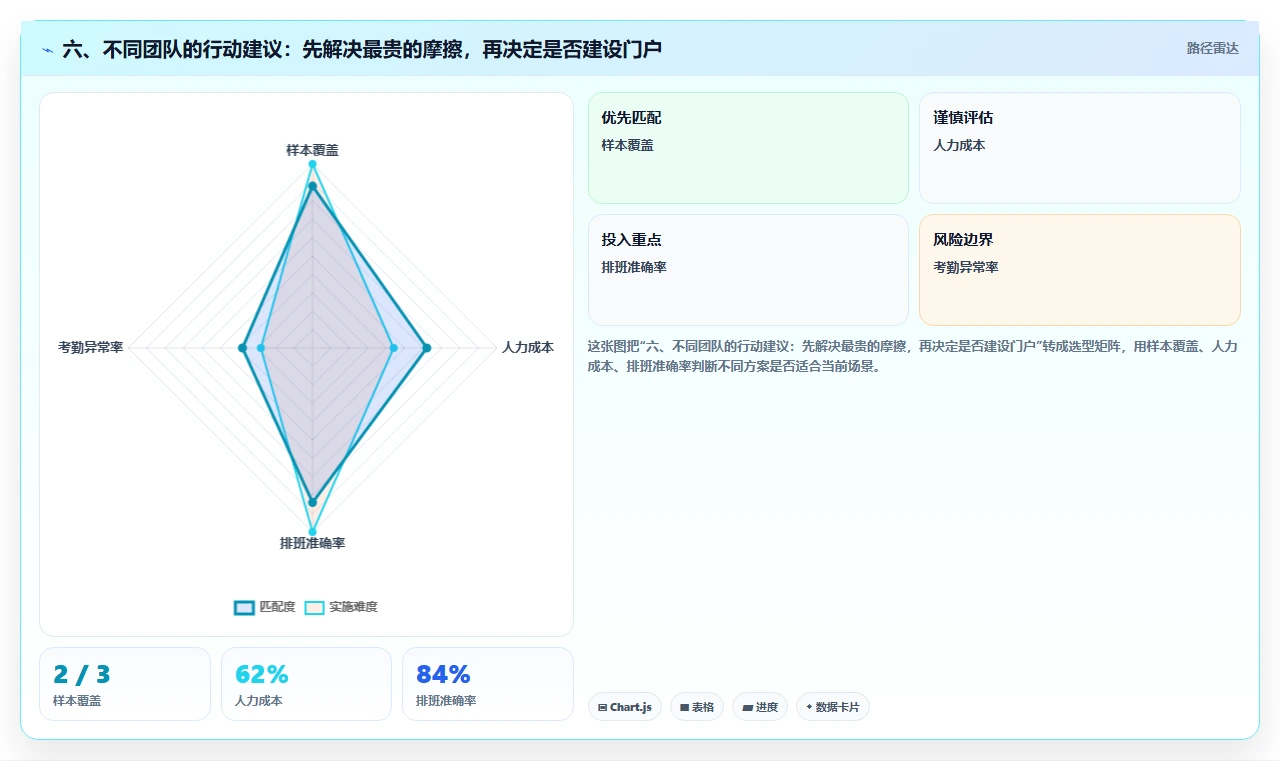Click the section title heading text
The height and width of the screenshot is (761, 1280).
click(362, 49)
